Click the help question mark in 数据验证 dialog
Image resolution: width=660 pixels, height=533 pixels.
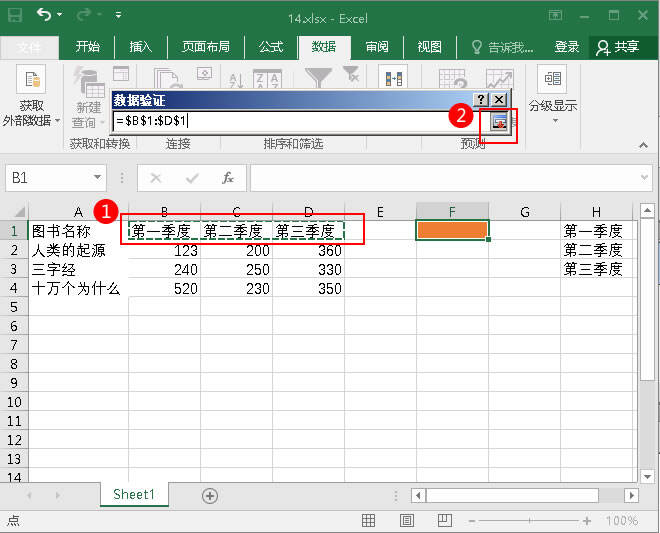click(x=481, y=100)
